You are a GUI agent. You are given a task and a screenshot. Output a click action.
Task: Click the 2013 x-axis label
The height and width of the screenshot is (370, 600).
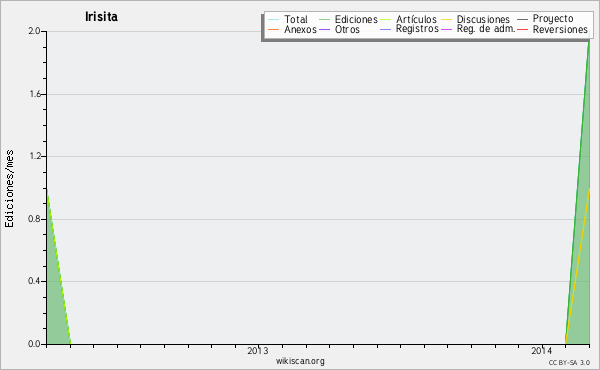tap(258, 350)
